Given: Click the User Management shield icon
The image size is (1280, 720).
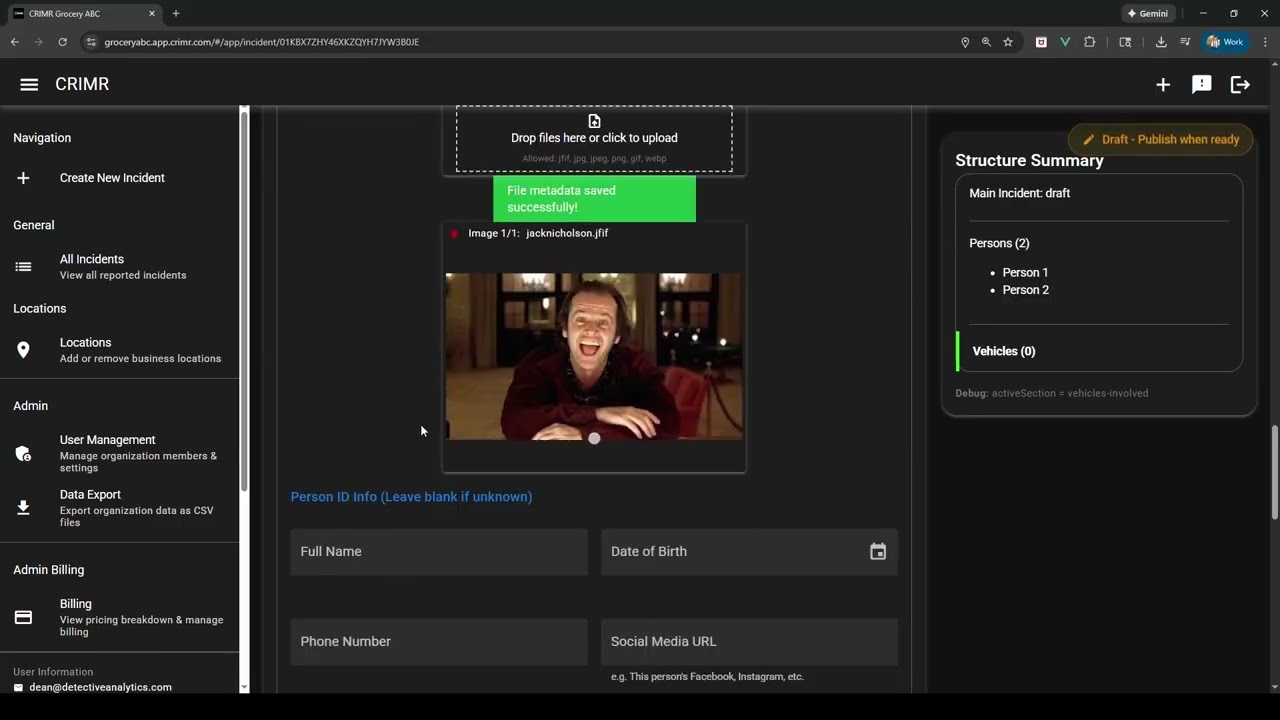Looking at the screenshot, I should 23,453.
